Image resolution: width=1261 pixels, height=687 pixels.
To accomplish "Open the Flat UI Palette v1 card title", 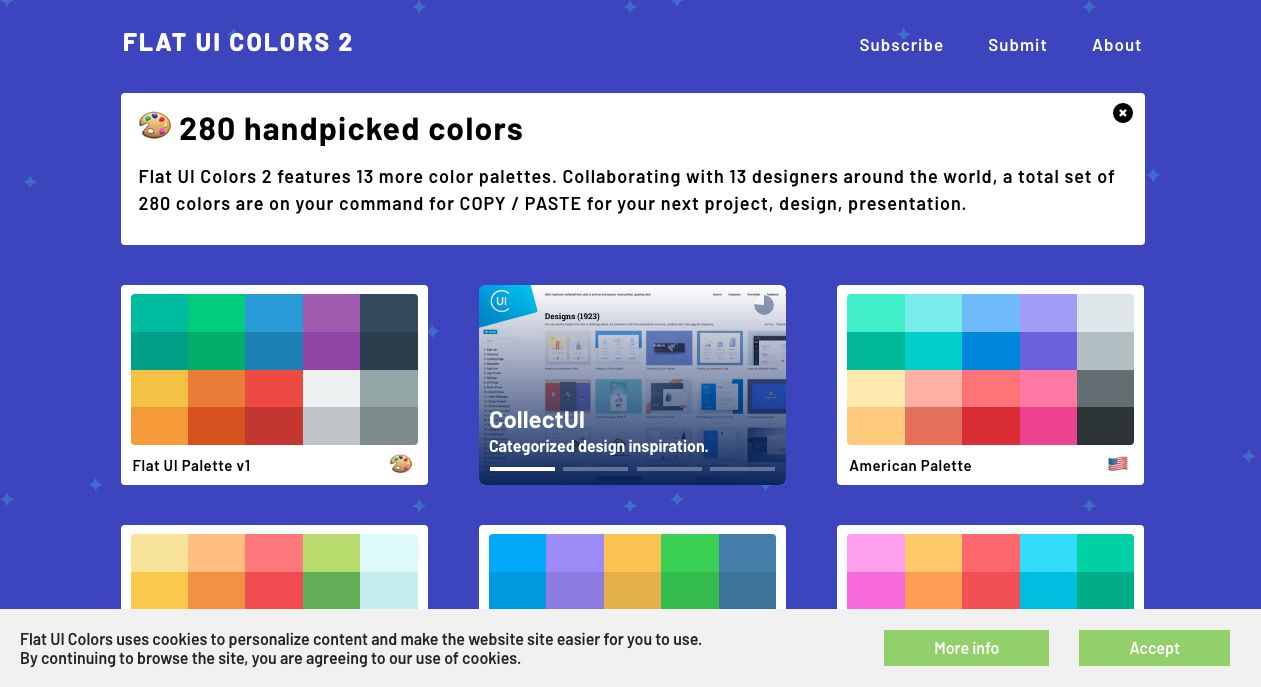I will [191, 466].
